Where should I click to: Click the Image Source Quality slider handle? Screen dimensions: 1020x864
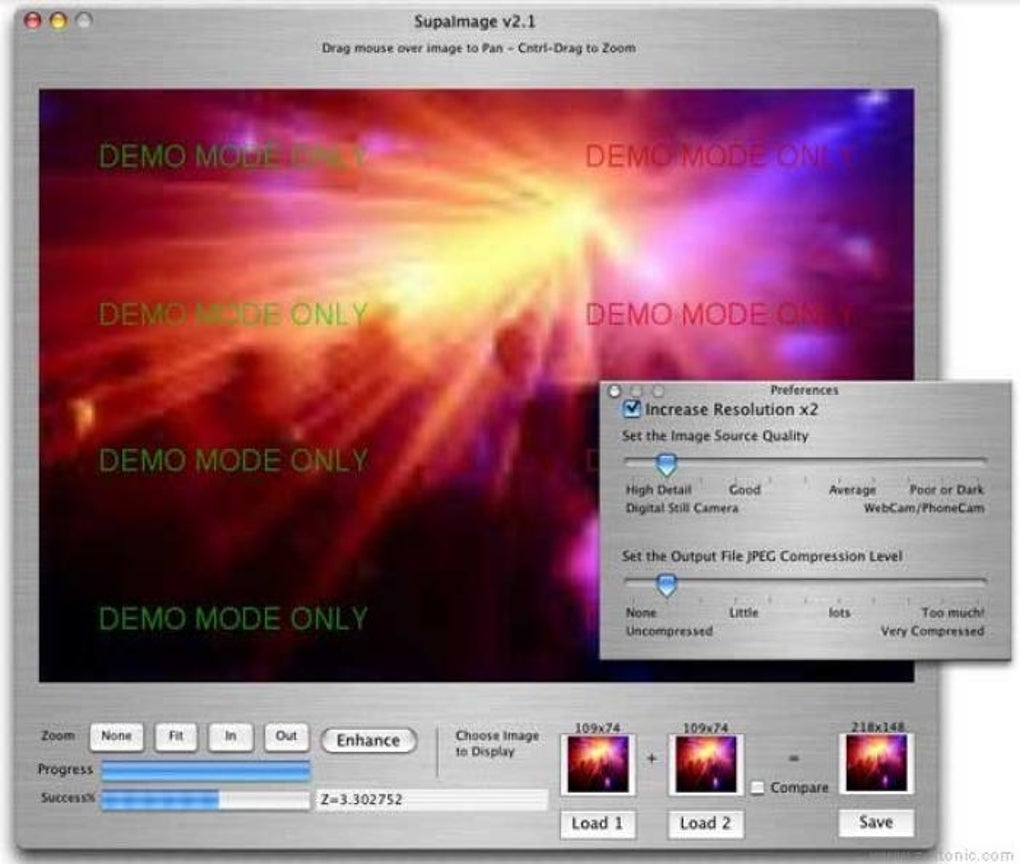(x=666, y=464)
